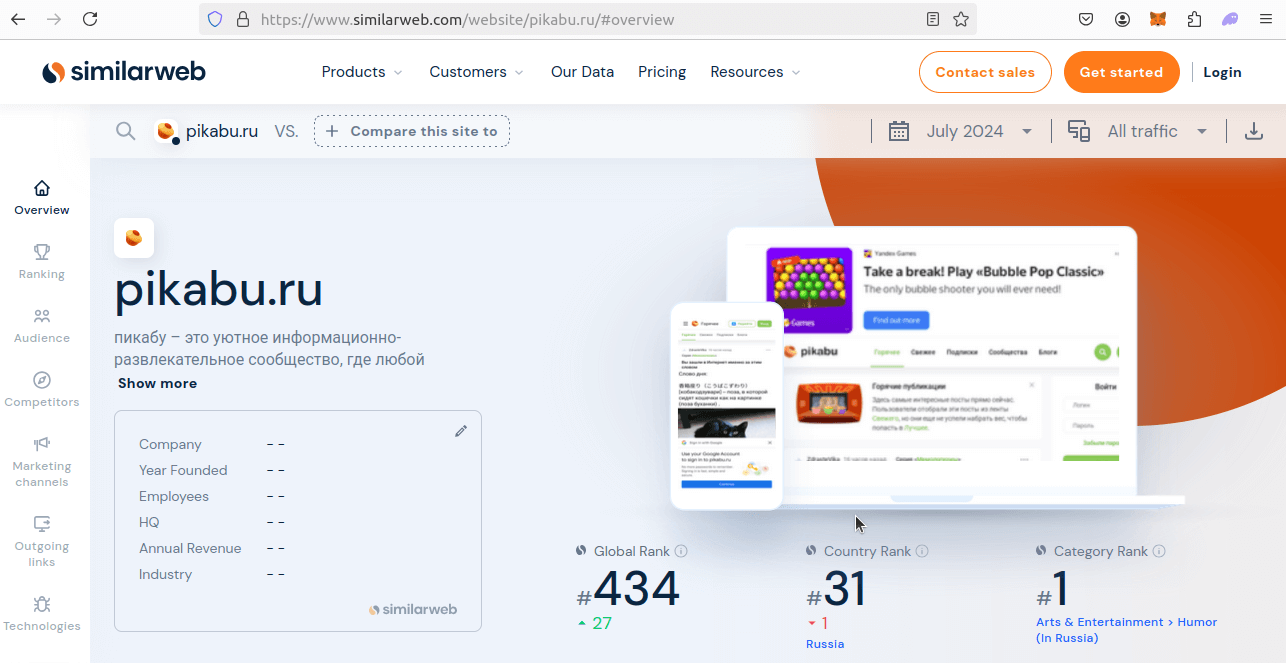Click the Get started button
This screenshot has width=1286, height=663.
(1121, 72)
